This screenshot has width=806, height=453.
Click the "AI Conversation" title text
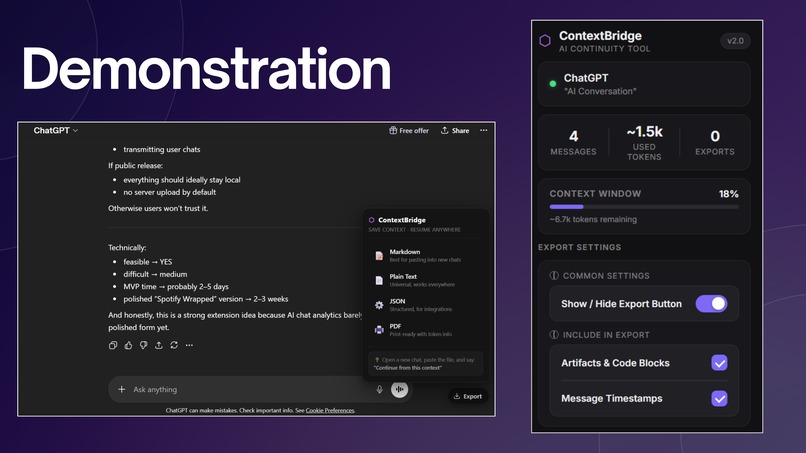click(600, 92)
